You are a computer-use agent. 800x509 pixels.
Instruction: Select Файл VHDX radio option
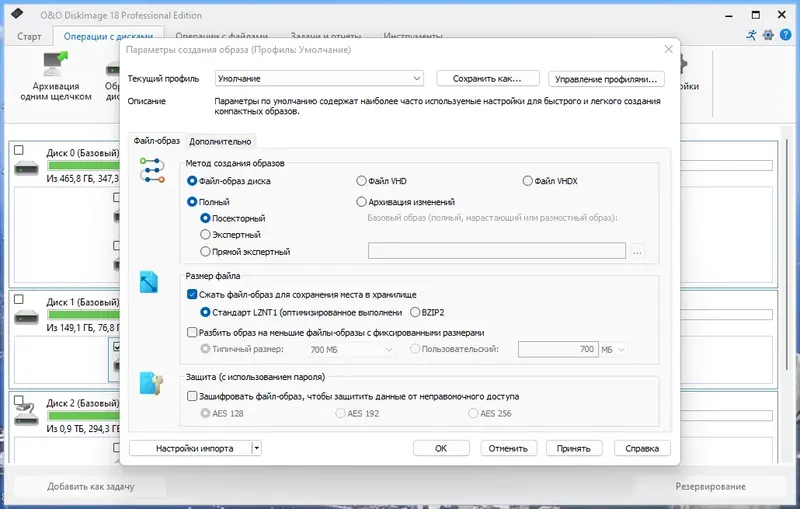(528, 181)
